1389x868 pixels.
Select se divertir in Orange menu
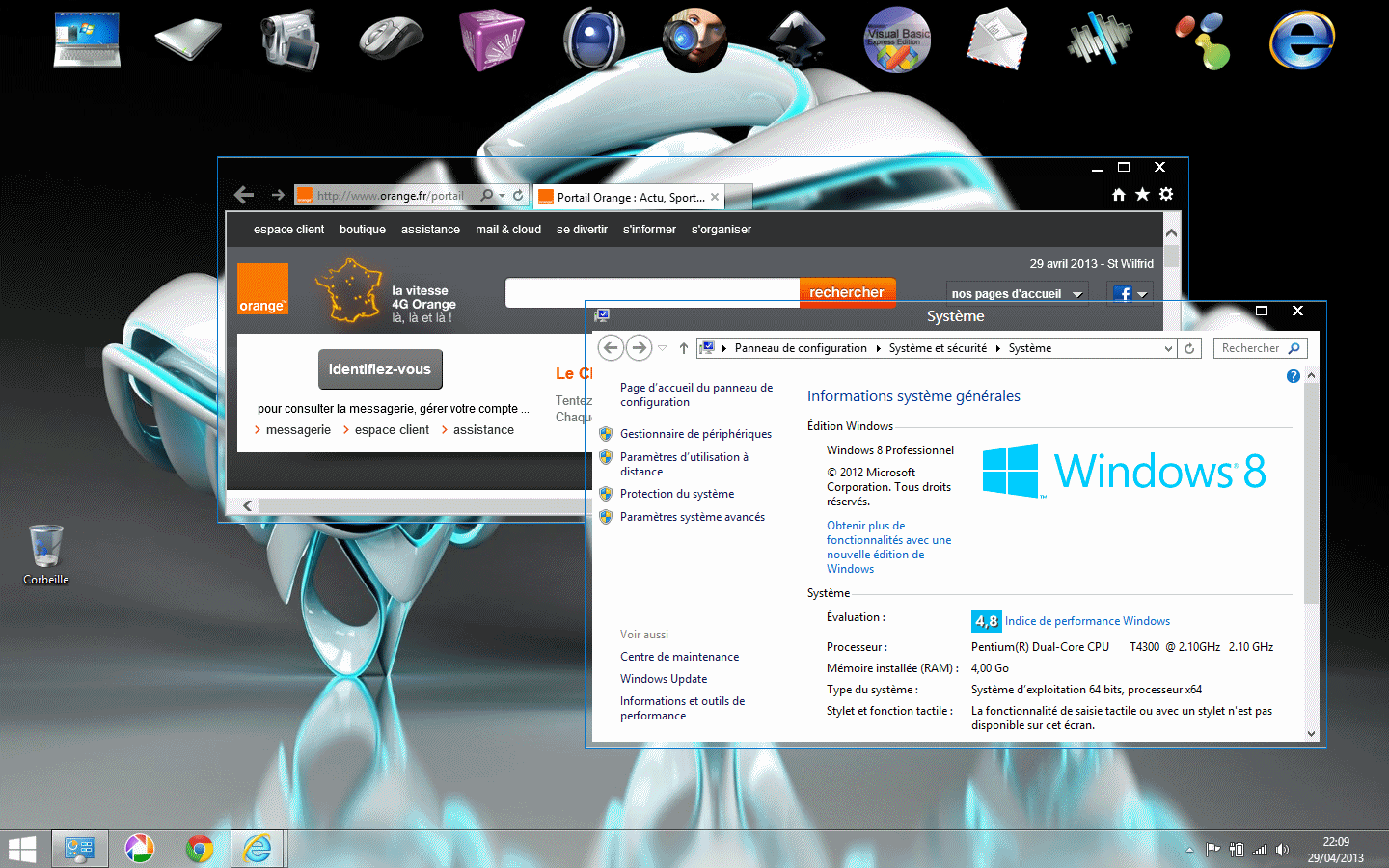click(582, 230)
